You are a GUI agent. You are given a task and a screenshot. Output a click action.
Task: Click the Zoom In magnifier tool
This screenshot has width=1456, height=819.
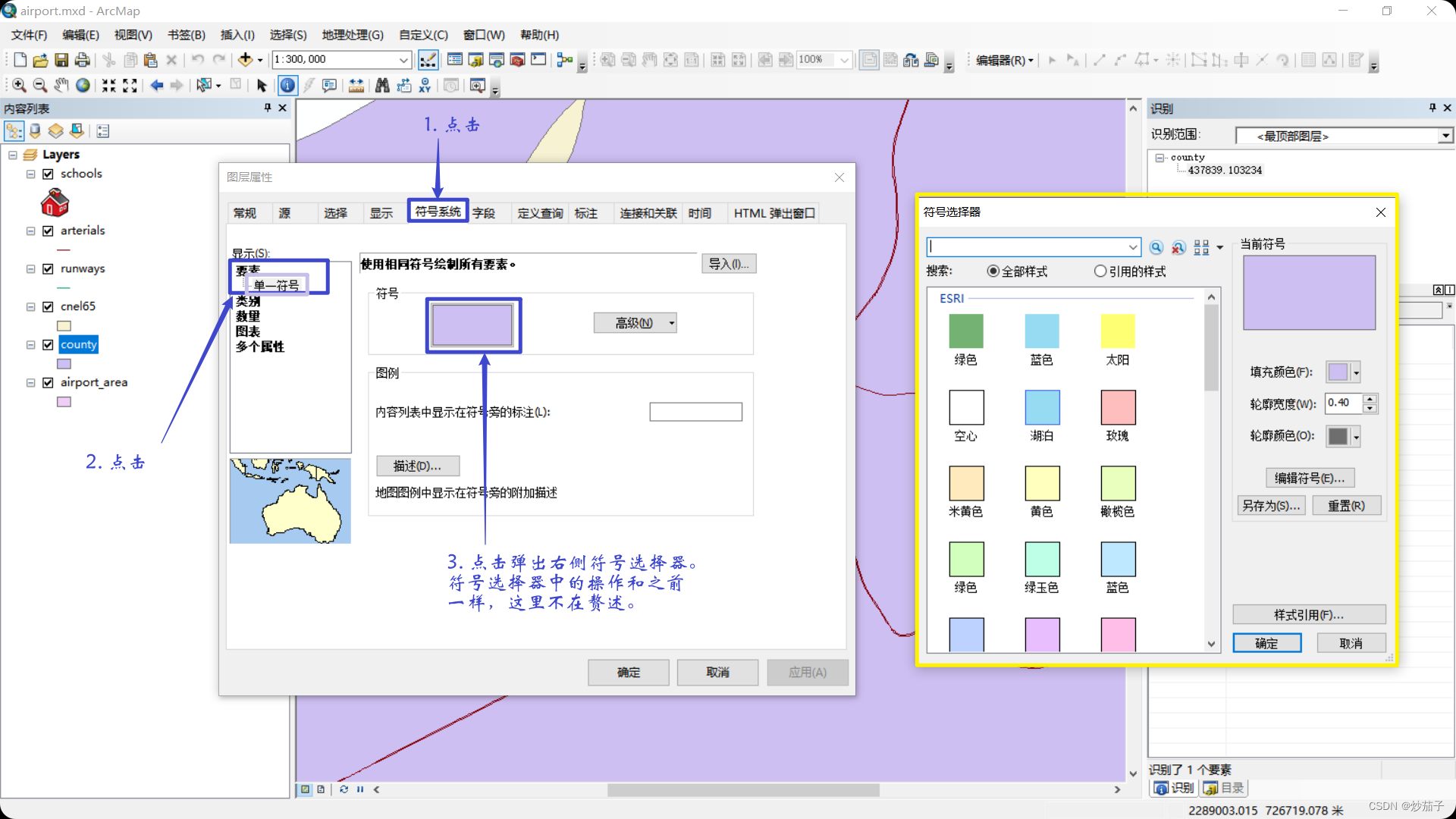(x=19, y=86)
